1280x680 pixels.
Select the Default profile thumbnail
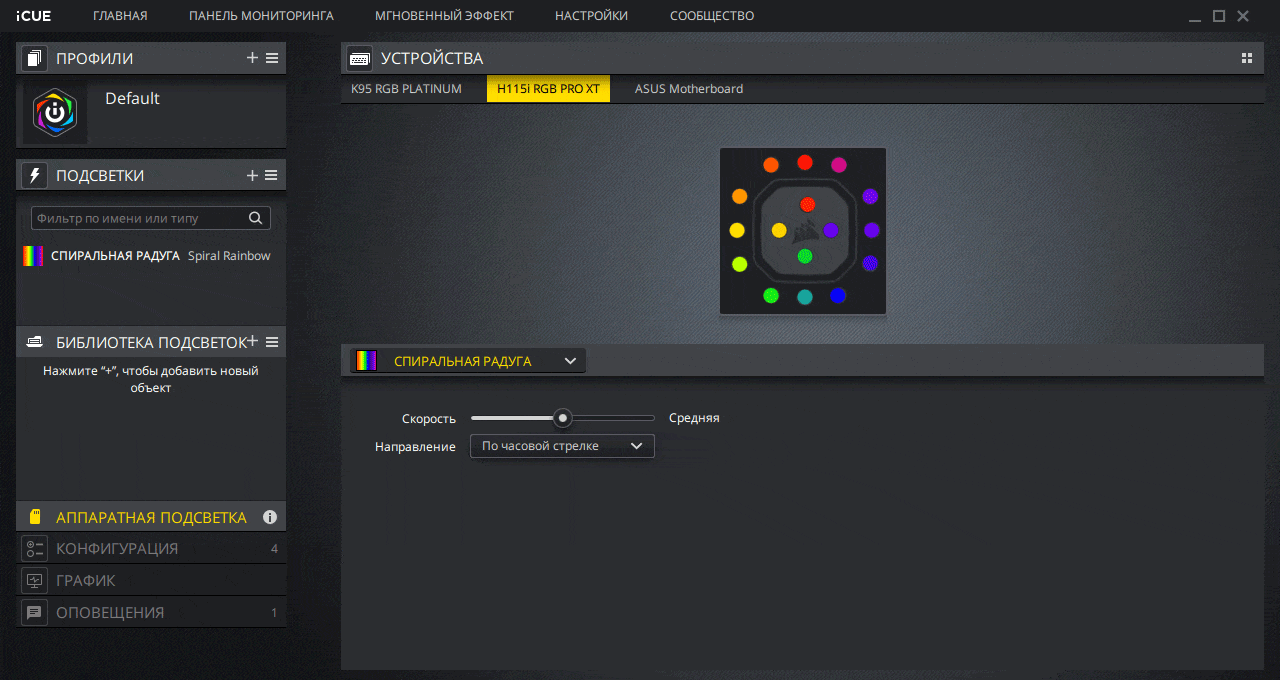coord(55,114)
